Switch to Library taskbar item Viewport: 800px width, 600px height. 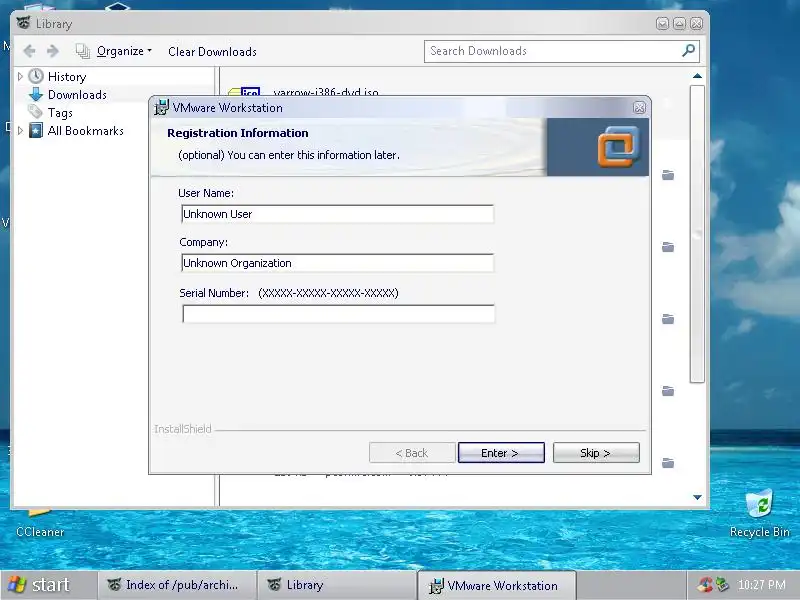pyautogui.click(x=337, y=585)
